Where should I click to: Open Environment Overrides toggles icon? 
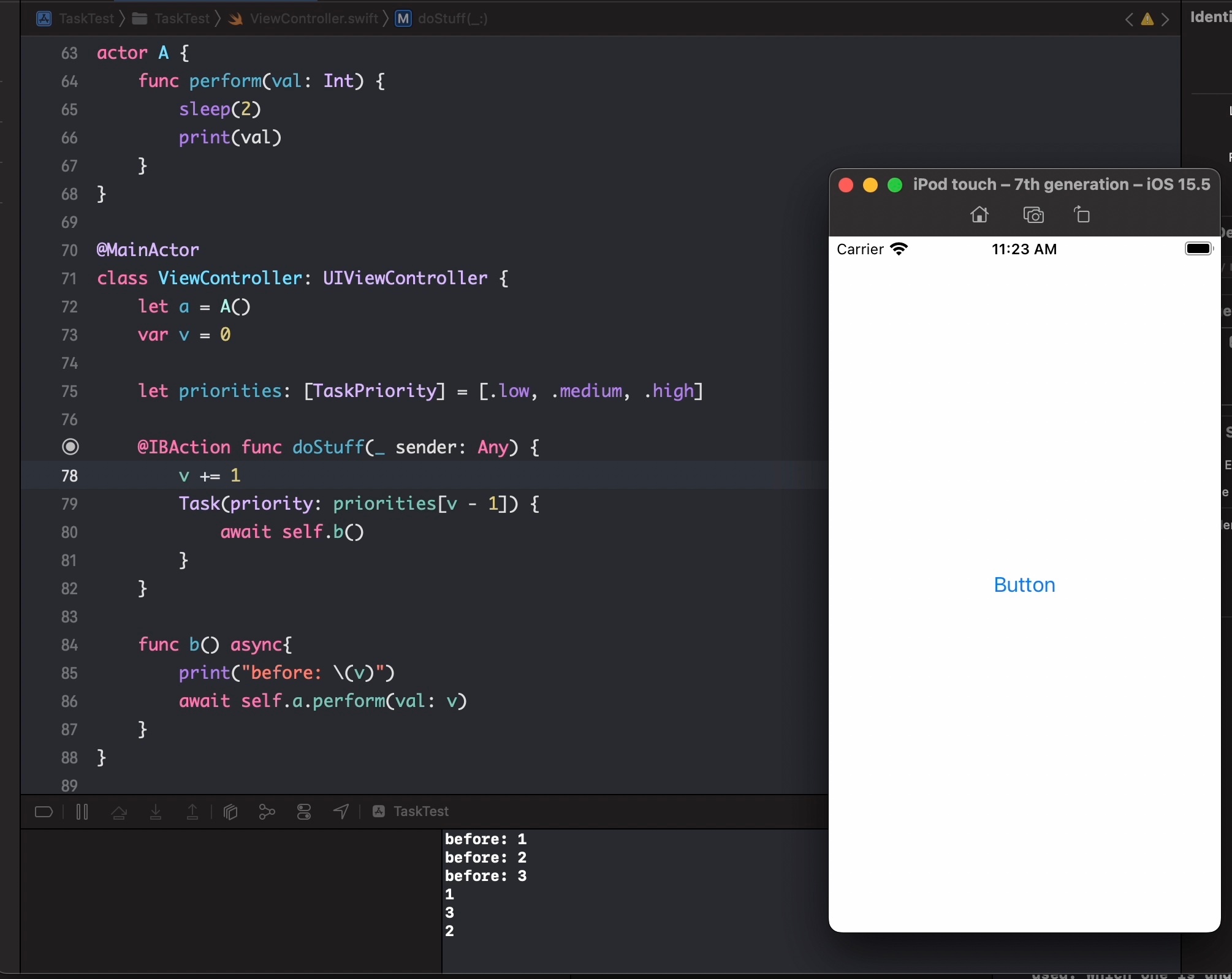pos(304,812)
